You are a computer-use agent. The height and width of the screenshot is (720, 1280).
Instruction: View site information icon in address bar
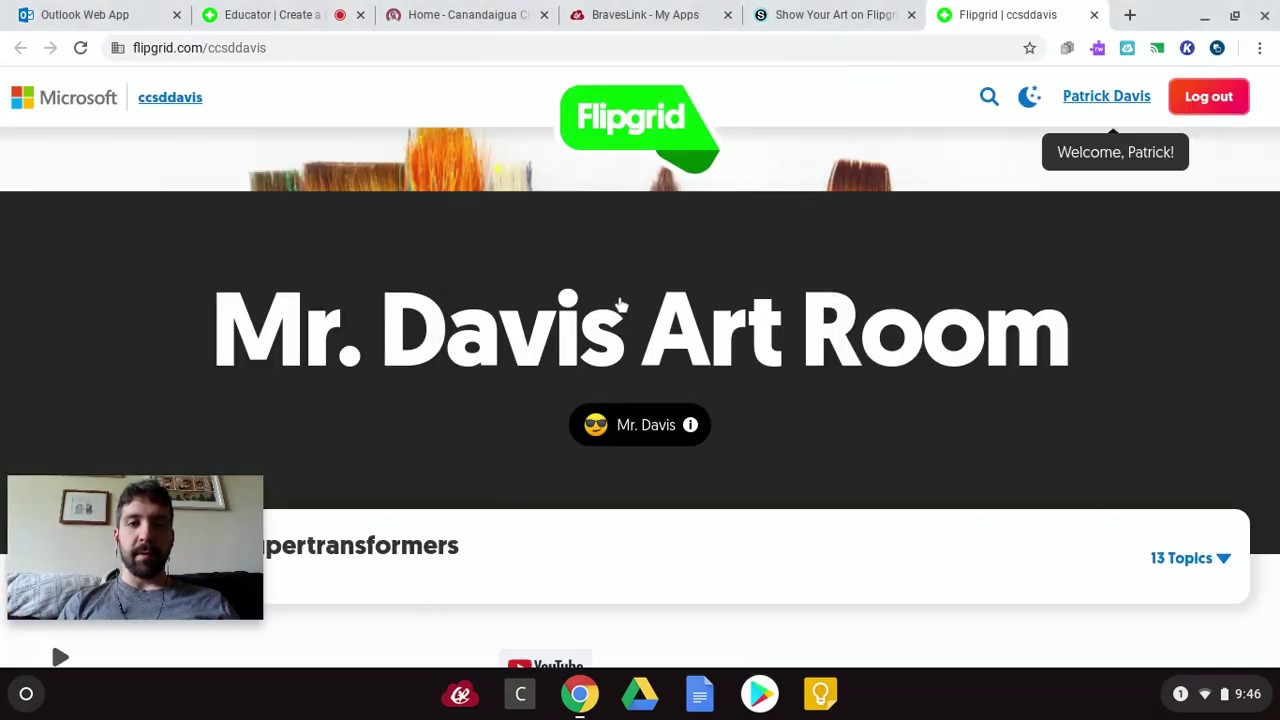pos(118,48)
